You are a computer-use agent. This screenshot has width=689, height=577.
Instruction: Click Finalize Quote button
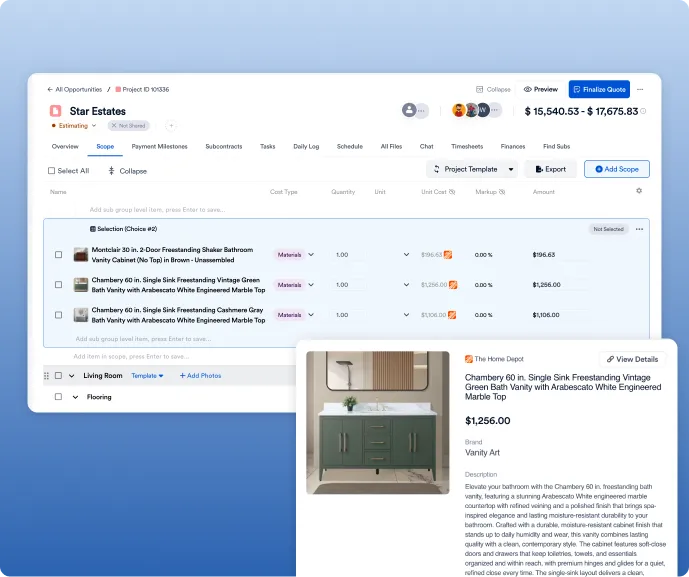click(x=599, y=89)
